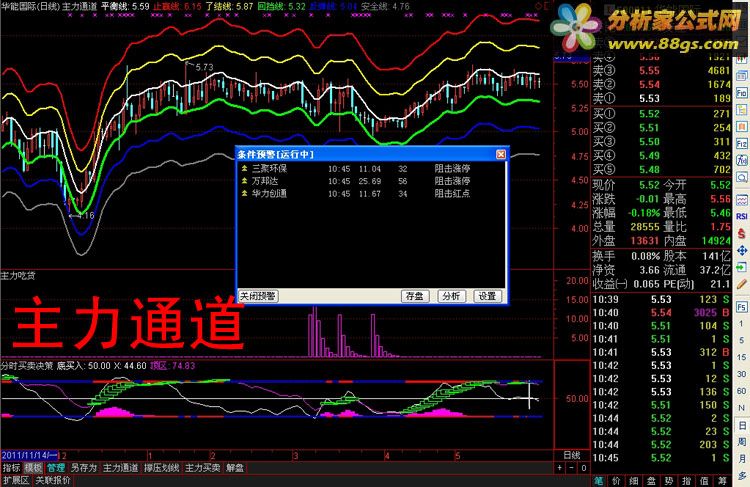Image resolution: width=750 pixels, height=487 pixels.
Task: Click the 2011/11/14 date box
Action: point(29,455)
